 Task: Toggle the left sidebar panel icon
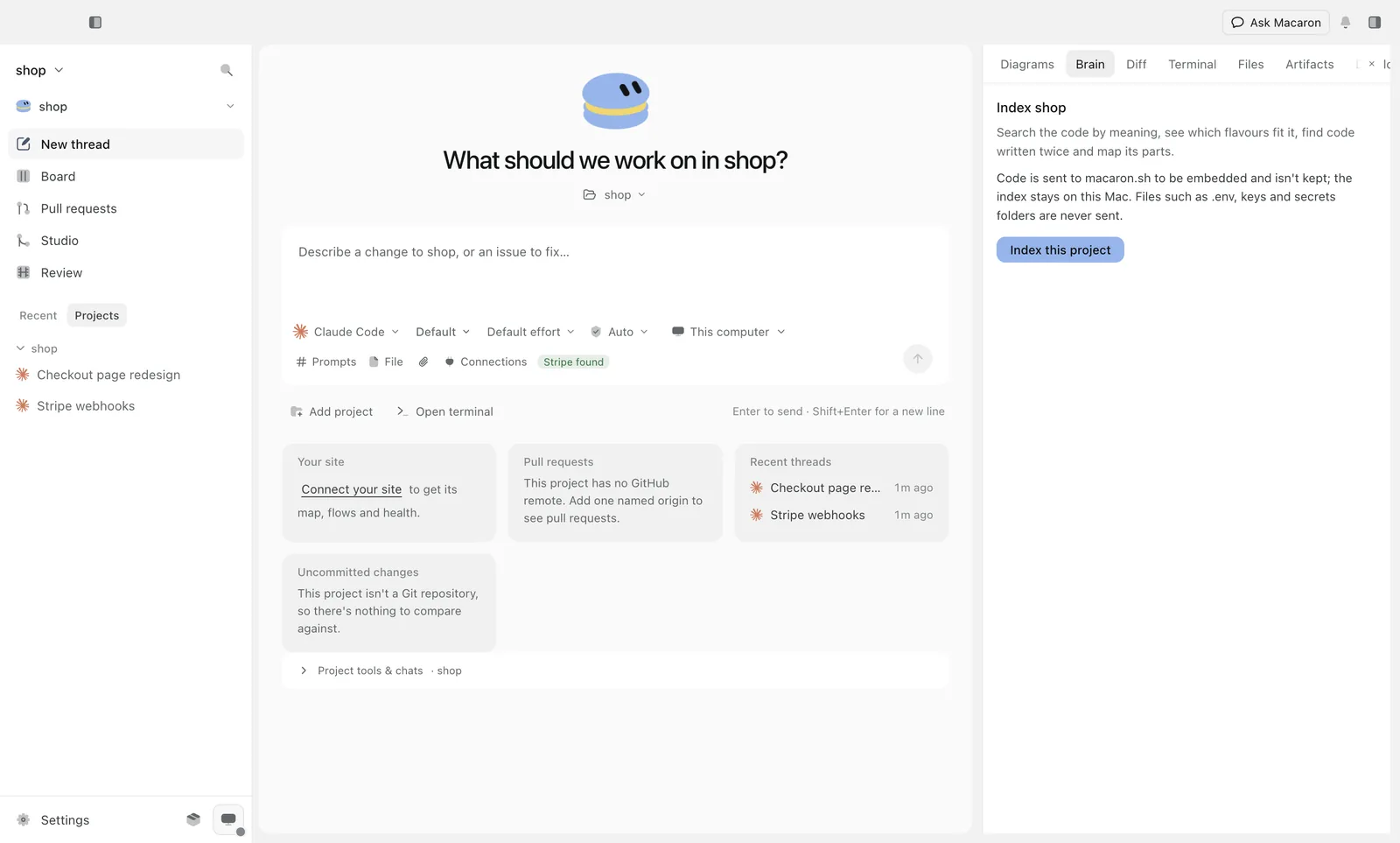click(95, 22)
